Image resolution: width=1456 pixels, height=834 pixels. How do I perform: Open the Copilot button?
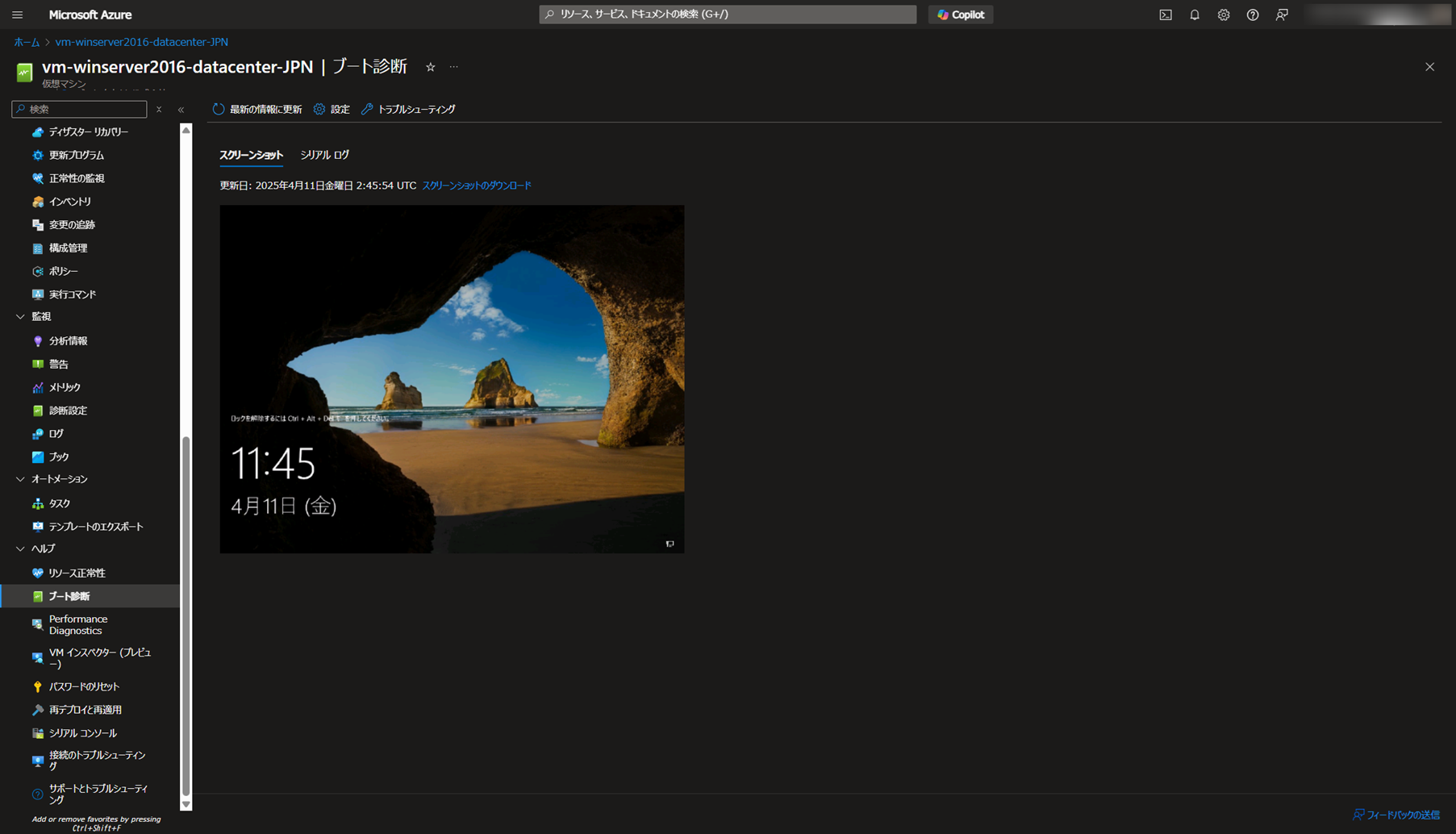[961, 15]
